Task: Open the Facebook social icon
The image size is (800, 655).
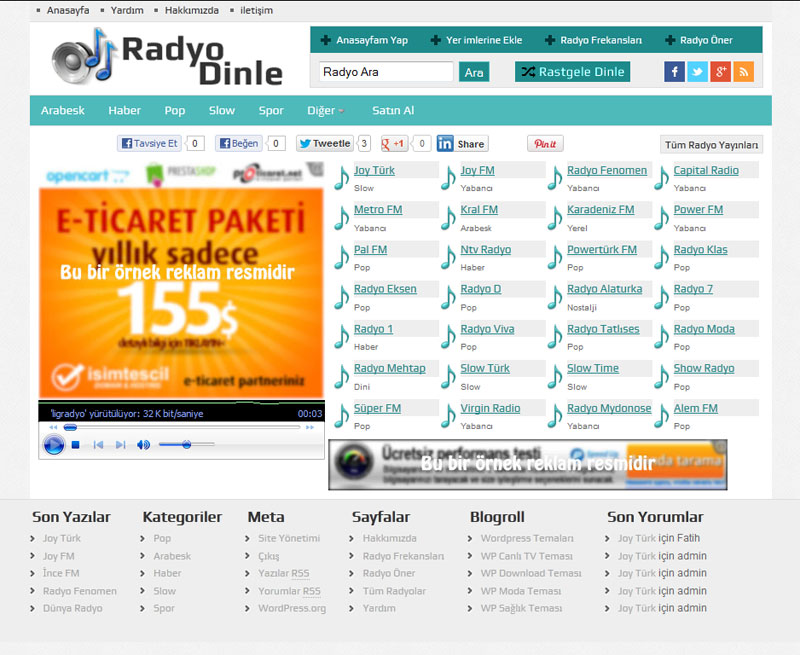Action: pos(674,72)
